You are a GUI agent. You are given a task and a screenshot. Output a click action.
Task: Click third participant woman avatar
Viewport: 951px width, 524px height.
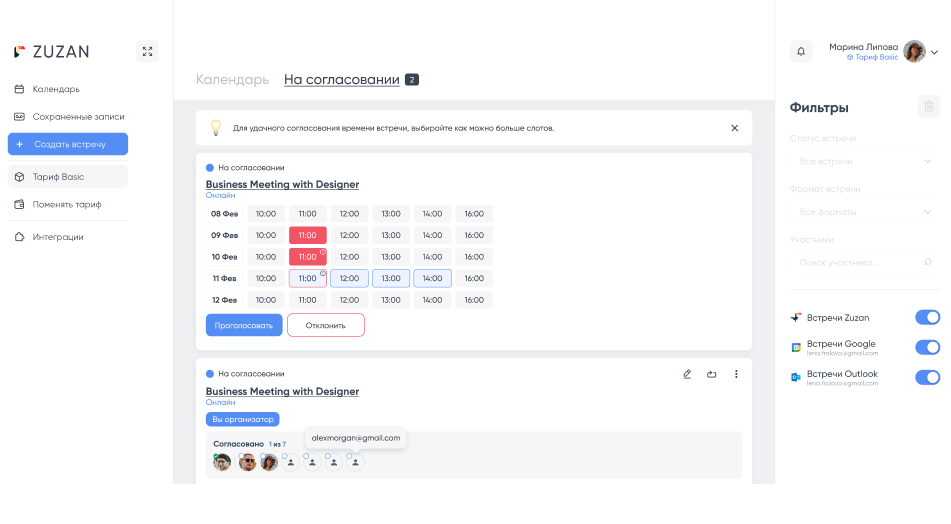click(269, 462)
